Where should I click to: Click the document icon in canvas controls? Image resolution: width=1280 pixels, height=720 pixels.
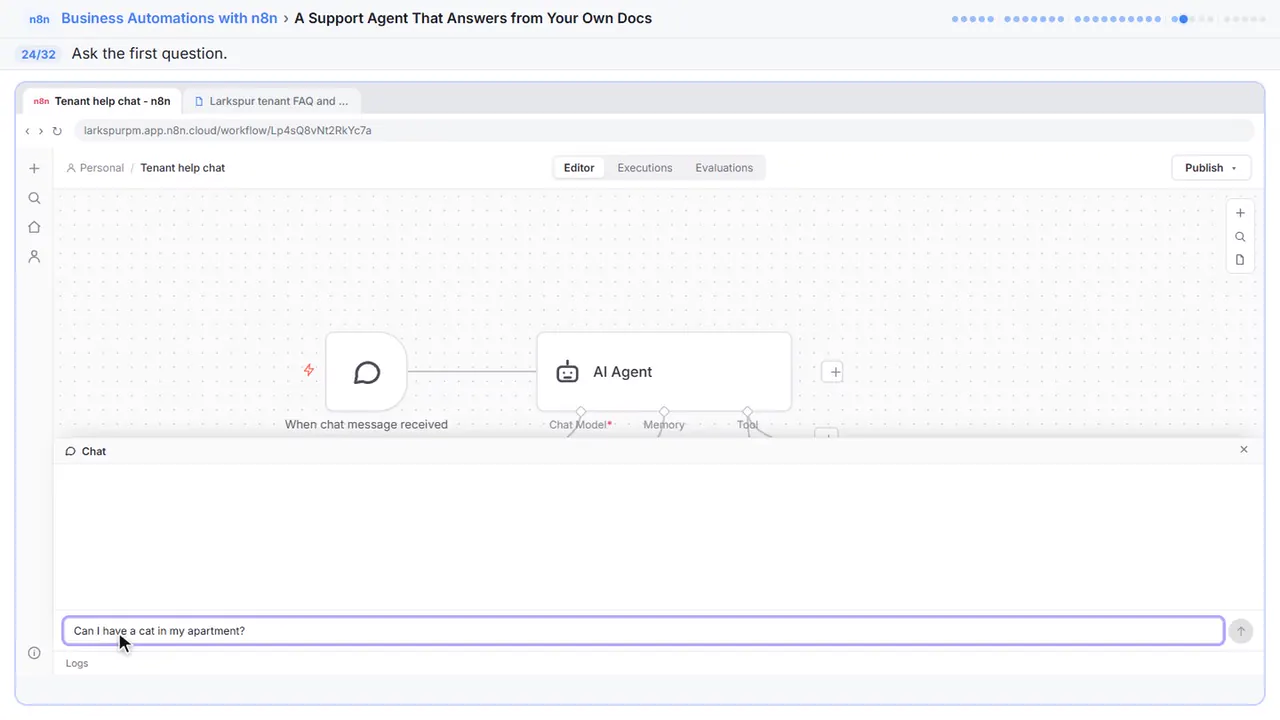[1240, 260]
